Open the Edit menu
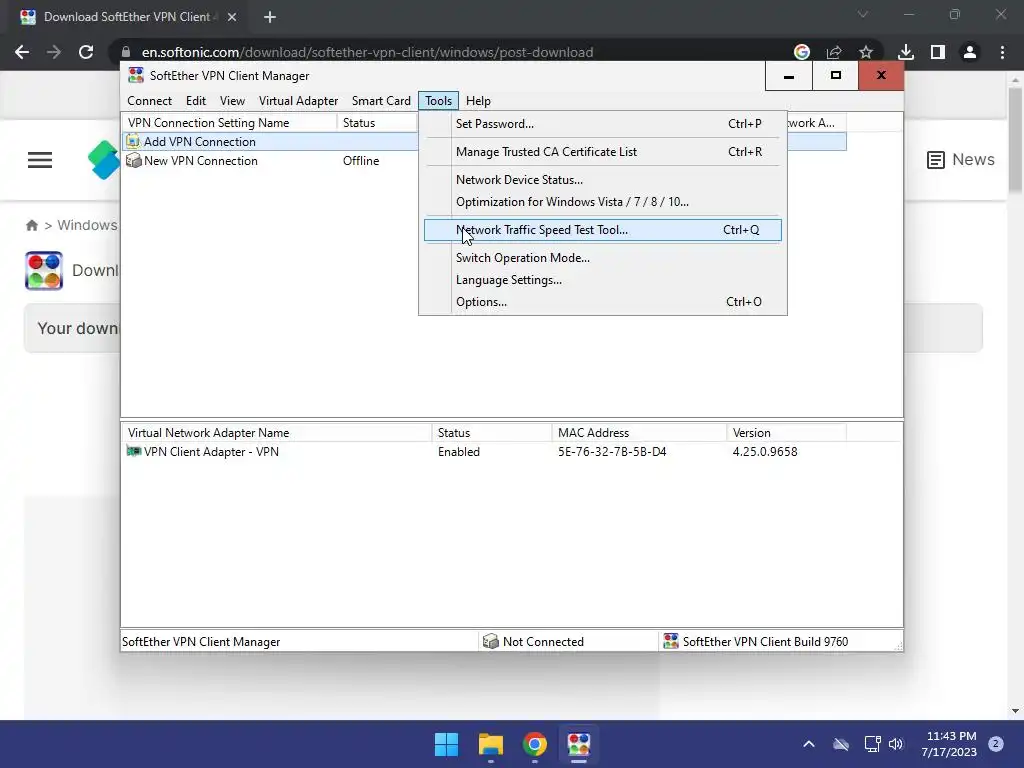The height and width of the screenshot is (768, 1024). pos(196,101)
